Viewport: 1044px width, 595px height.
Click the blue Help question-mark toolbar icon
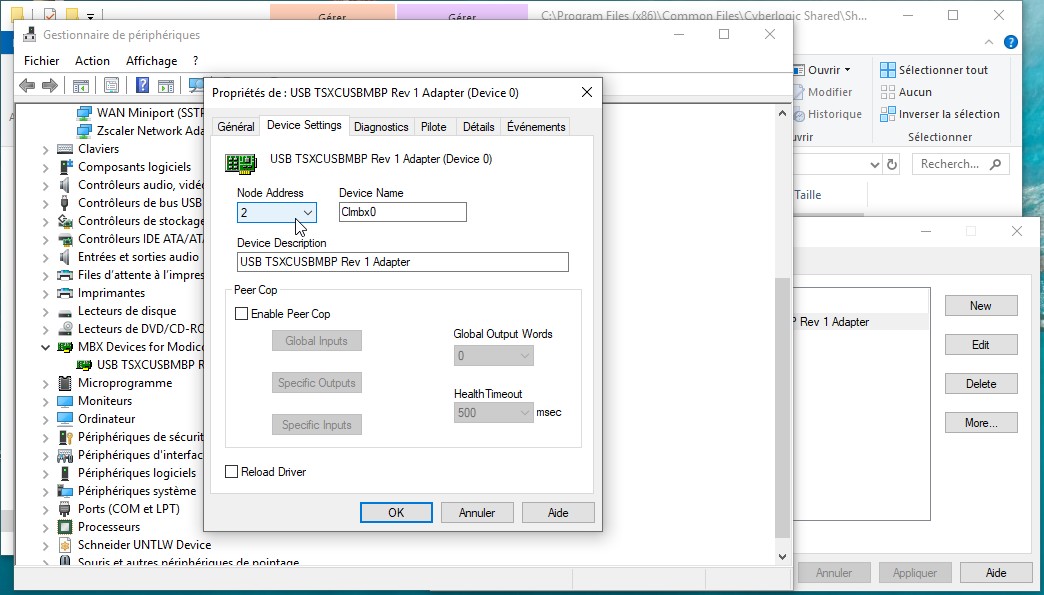(x=142, y=85)
